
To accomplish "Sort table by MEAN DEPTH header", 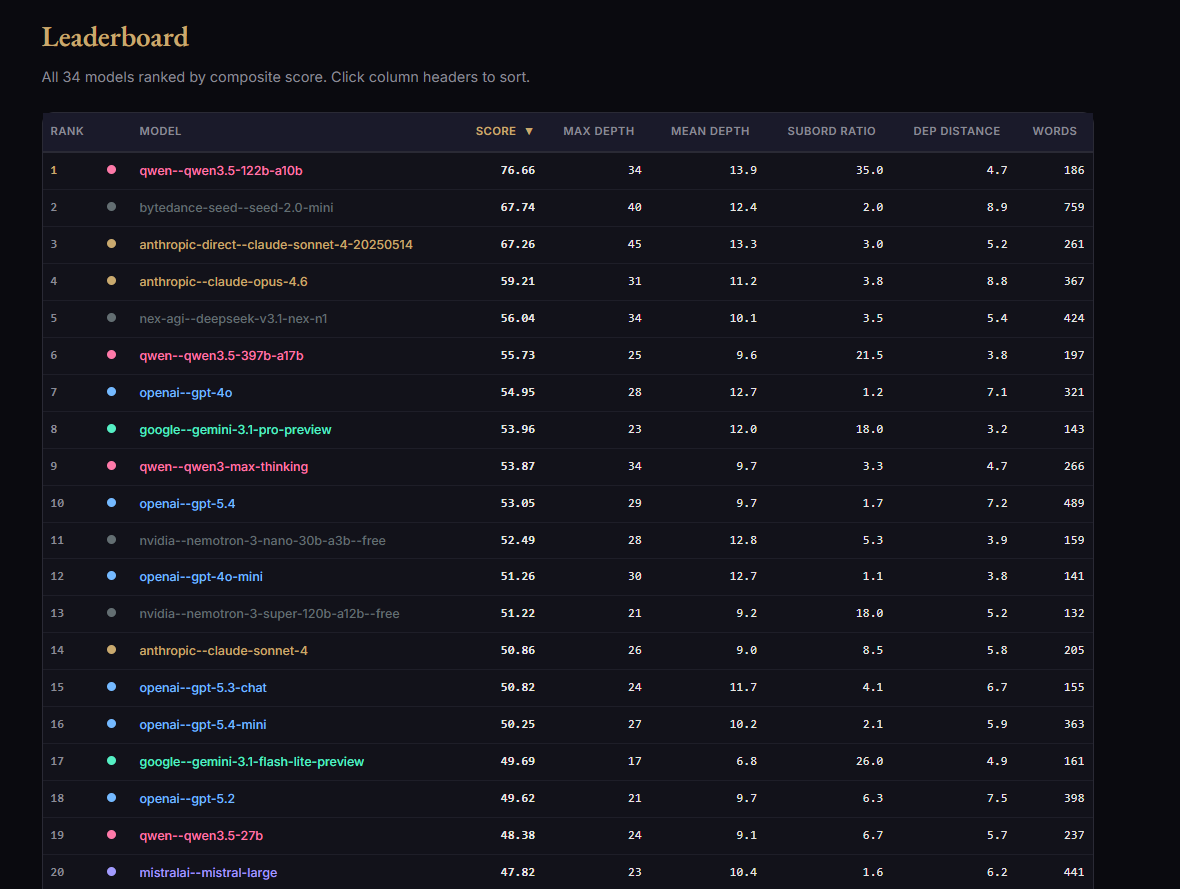I will (x=710, y=131).
